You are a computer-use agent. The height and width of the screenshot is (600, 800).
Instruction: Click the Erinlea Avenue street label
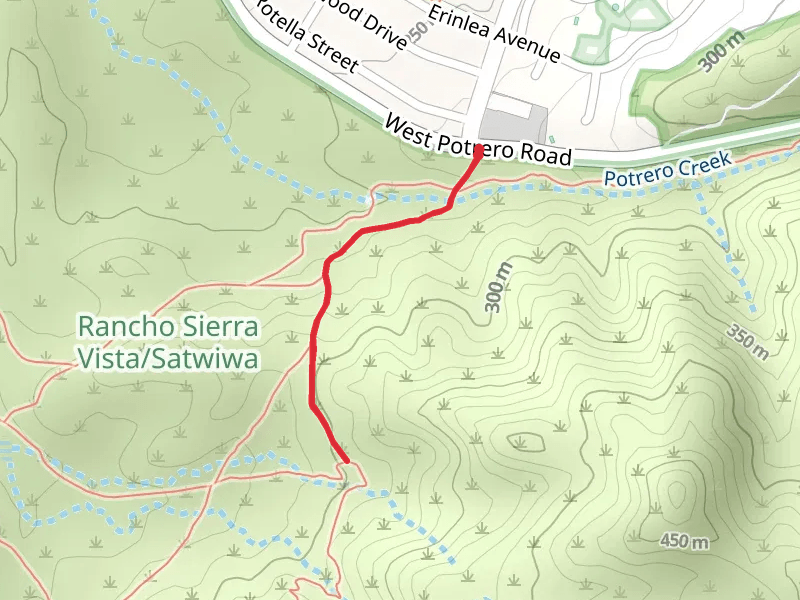[x=494, y=34]
